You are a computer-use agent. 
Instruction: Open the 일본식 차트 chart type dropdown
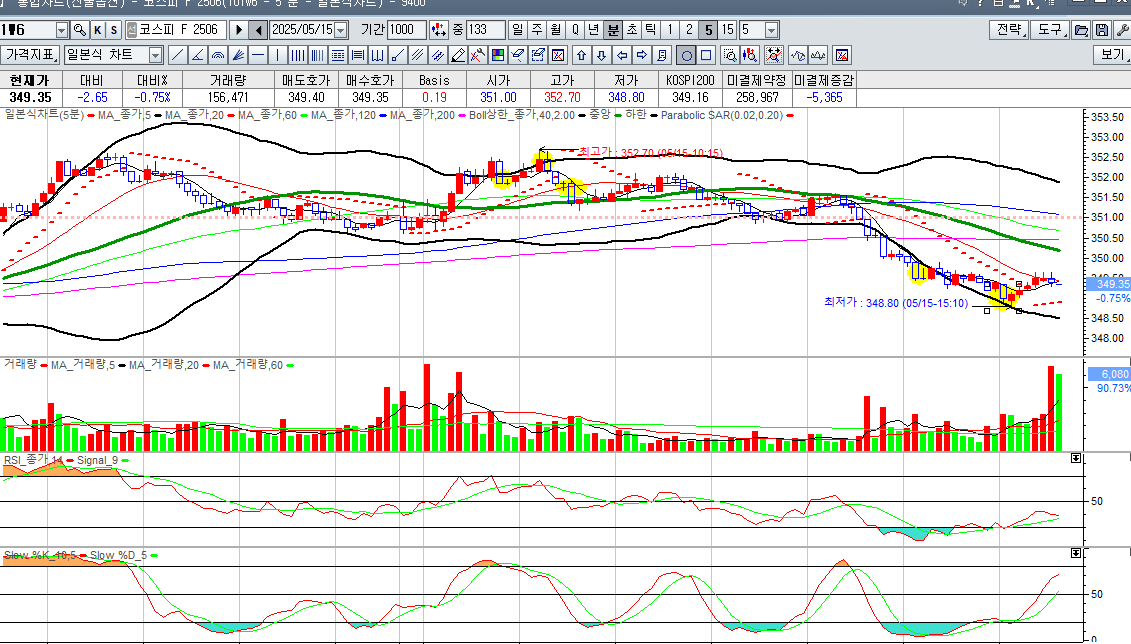(156, 55)
